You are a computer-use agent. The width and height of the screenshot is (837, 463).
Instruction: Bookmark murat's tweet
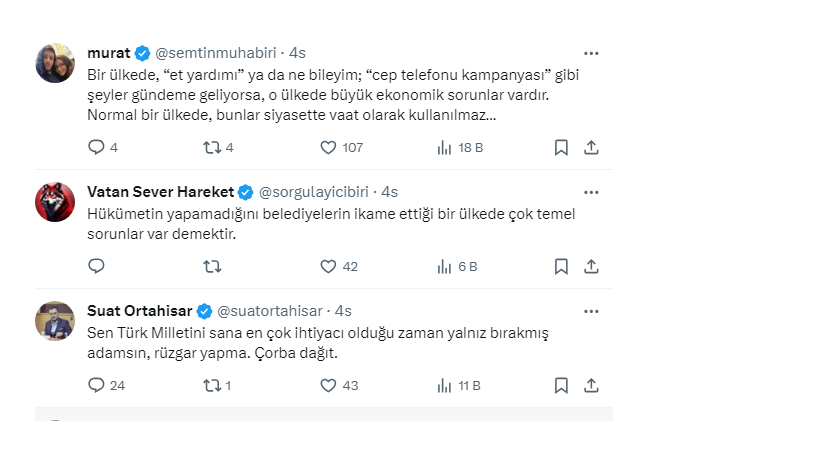561,147
